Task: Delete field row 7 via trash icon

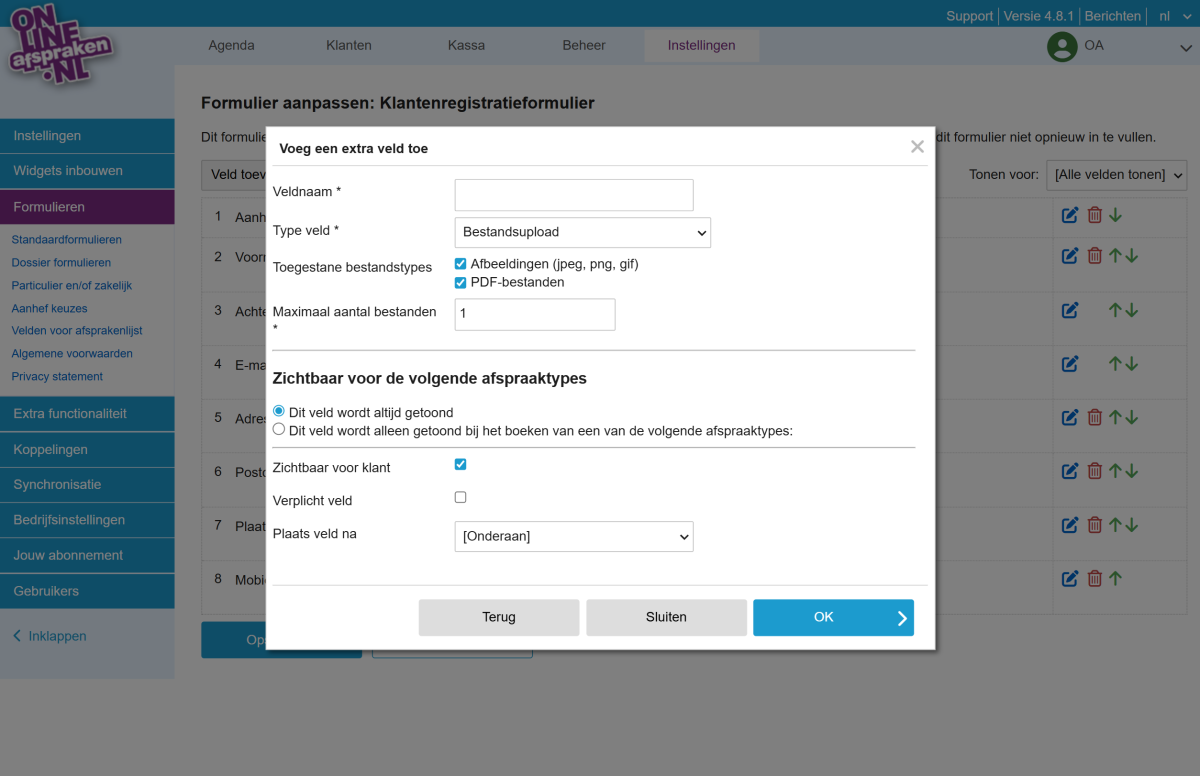Action: [1095, 524]
